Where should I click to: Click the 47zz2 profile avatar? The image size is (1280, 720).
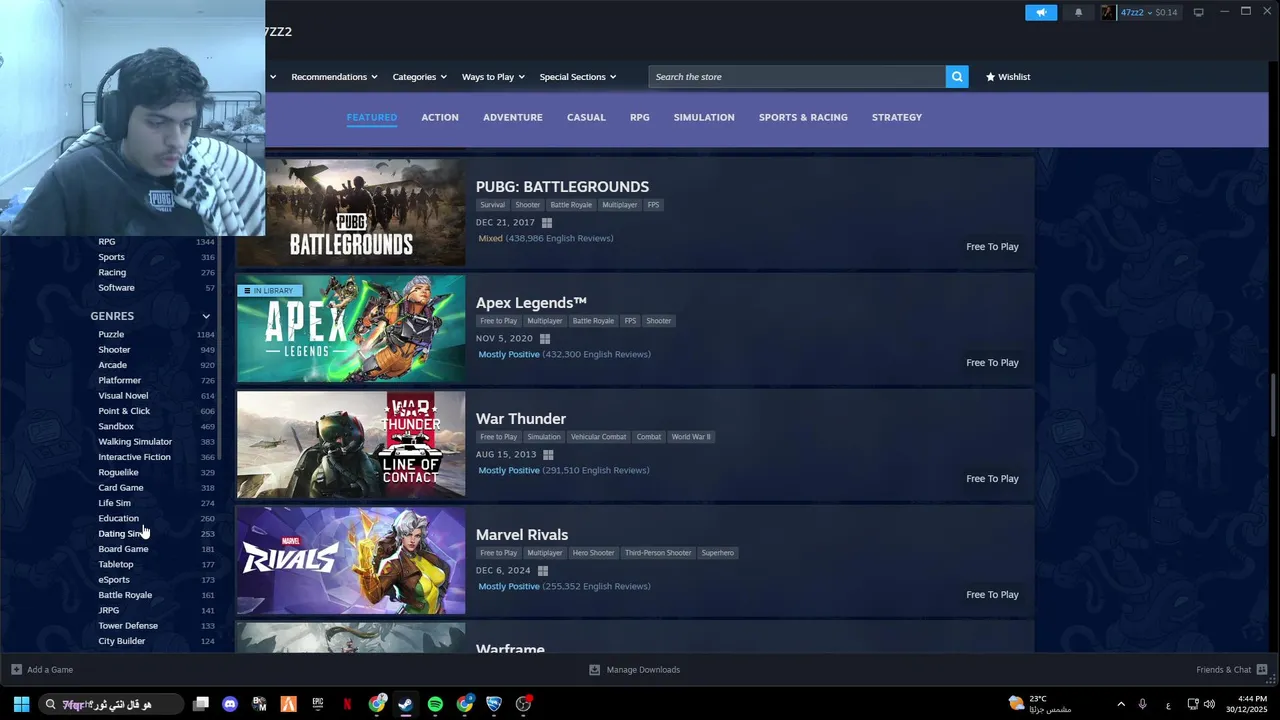coord(1108,12)
